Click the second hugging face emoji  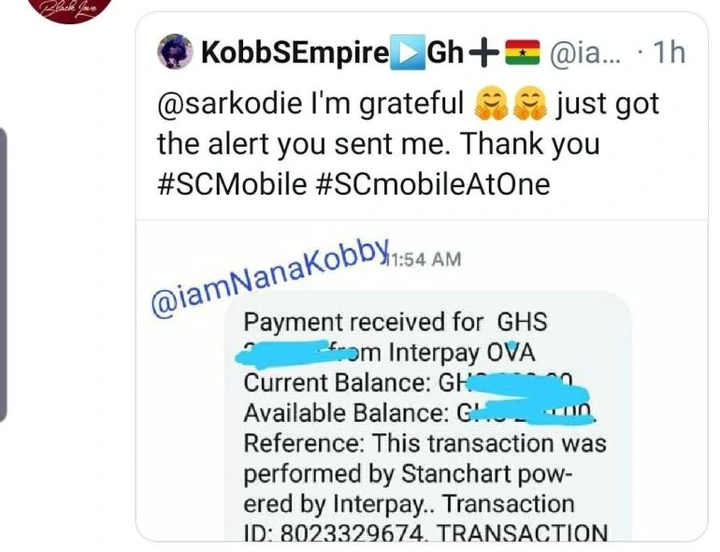pyautogui.click(x=530, y=104)
